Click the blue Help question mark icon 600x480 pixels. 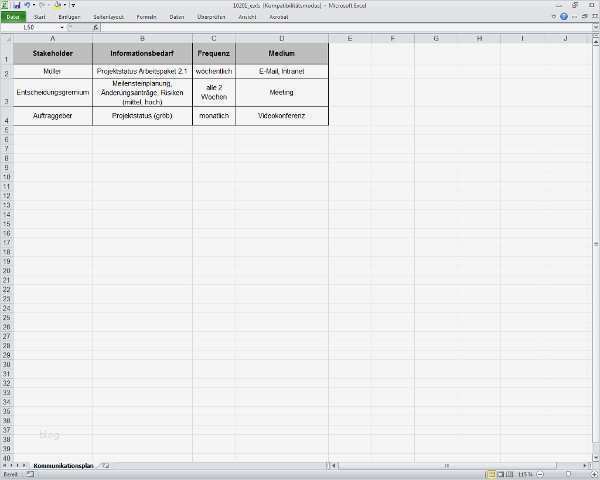(x=564, y=16)
